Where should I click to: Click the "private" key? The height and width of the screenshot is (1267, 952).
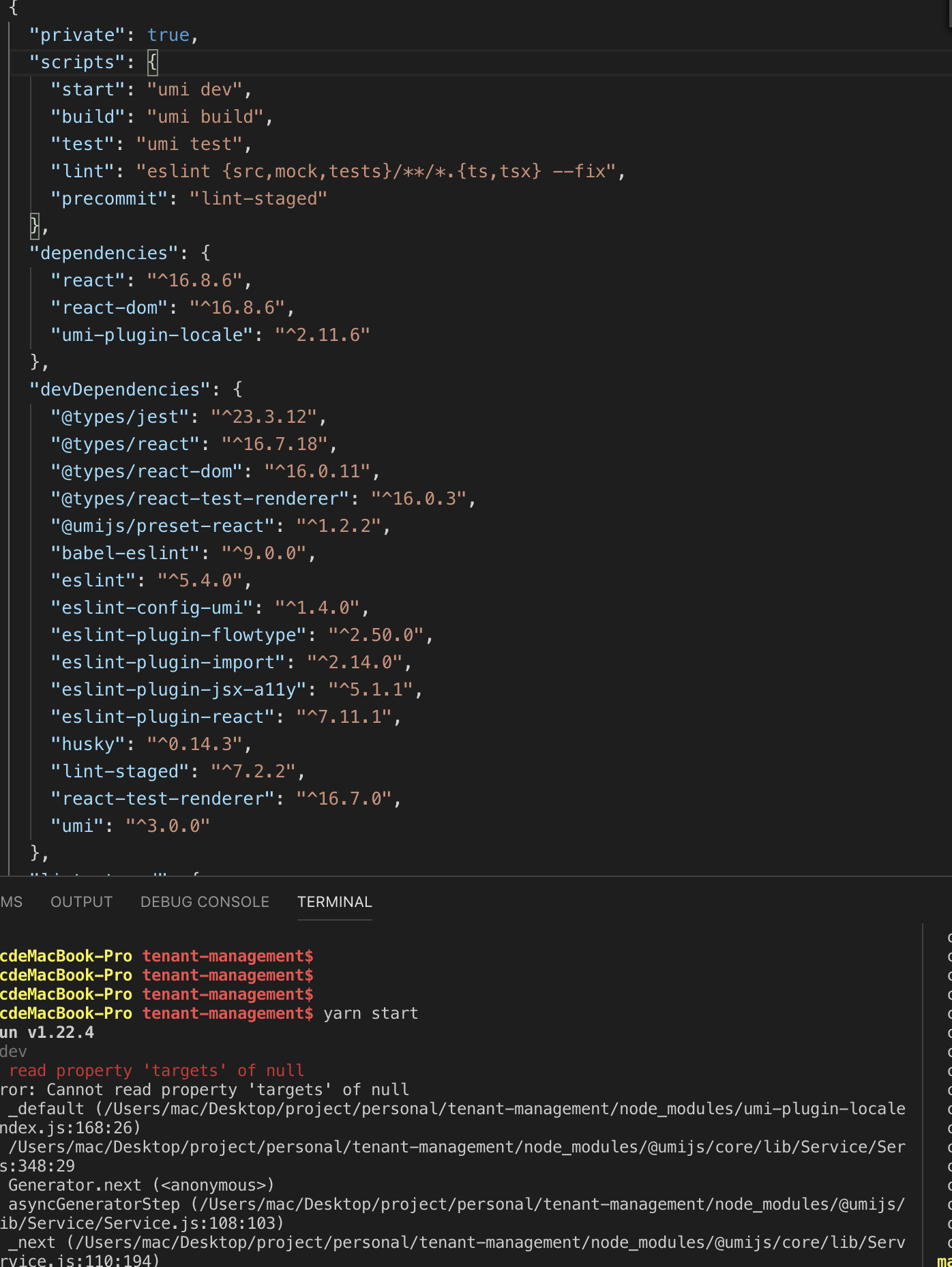[x=77, y=35]
